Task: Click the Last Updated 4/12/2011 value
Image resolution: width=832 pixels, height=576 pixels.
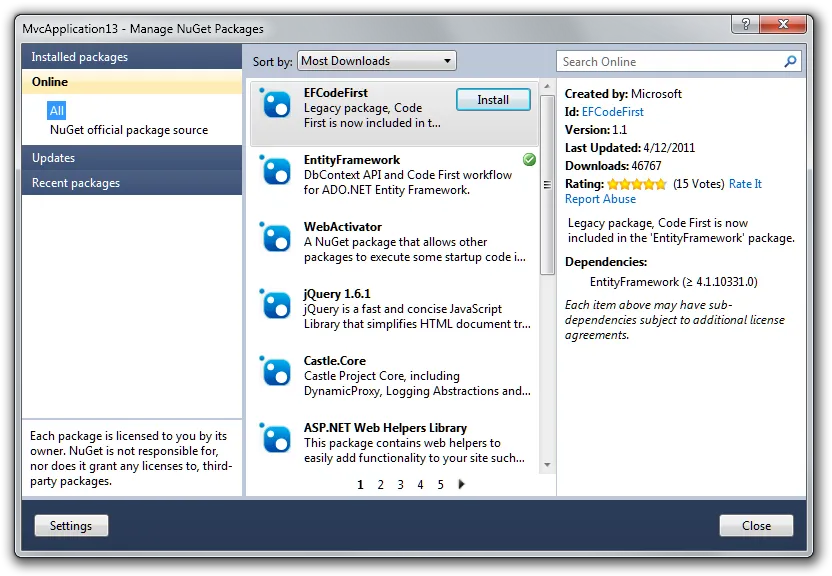Action: click(669, 148)
